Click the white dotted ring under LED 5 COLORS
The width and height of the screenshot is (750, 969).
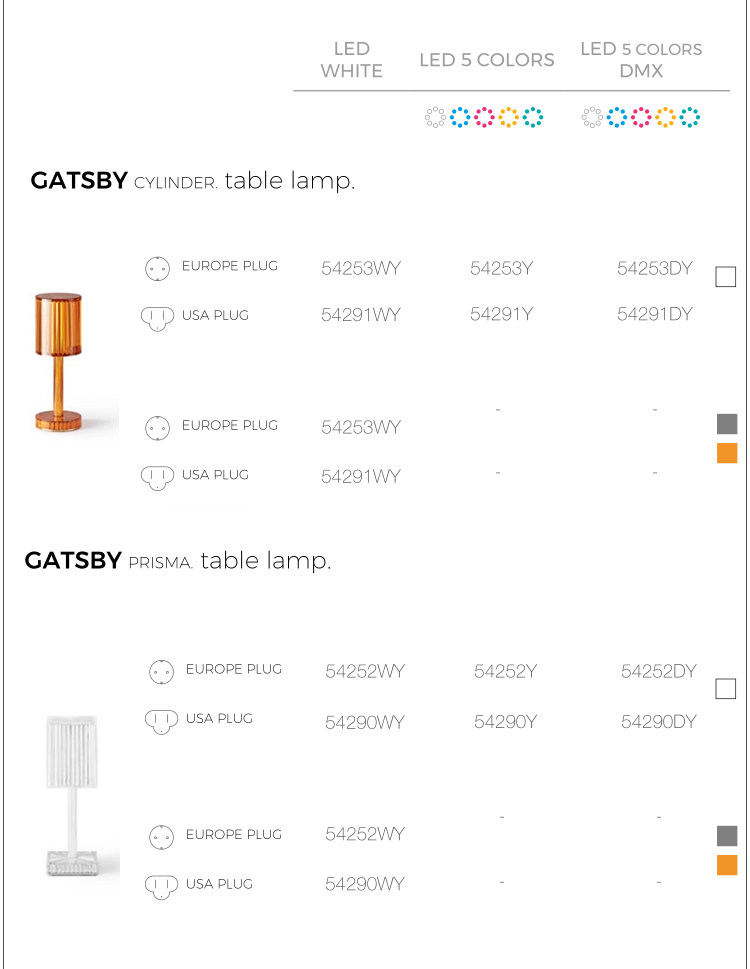435,118
